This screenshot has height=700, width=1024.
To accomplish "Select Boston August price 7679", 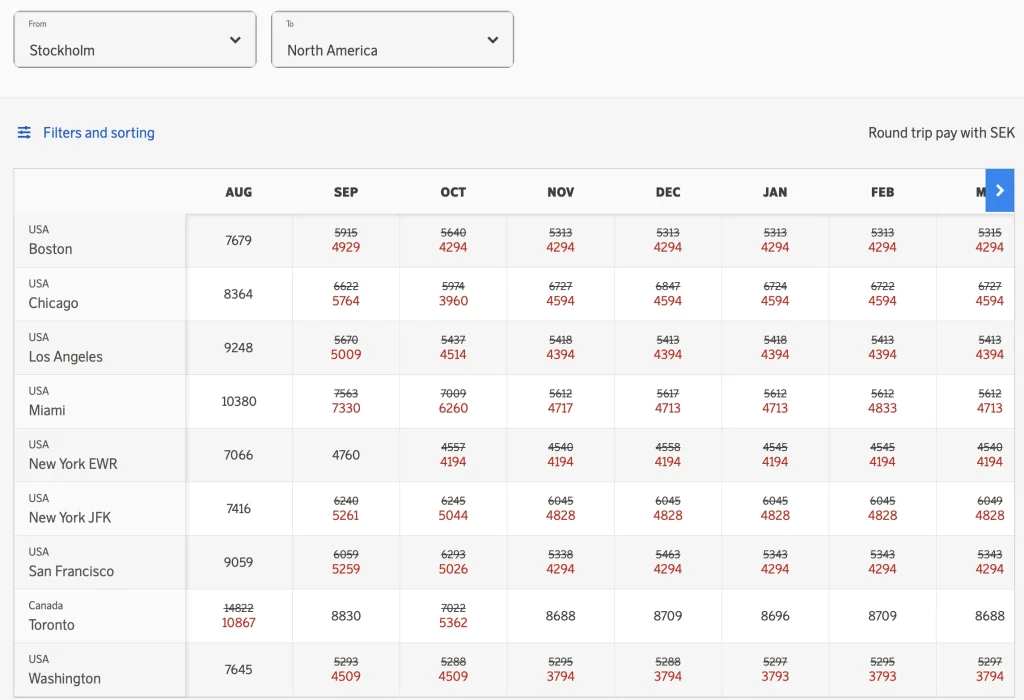I will (x=238, y=240).
